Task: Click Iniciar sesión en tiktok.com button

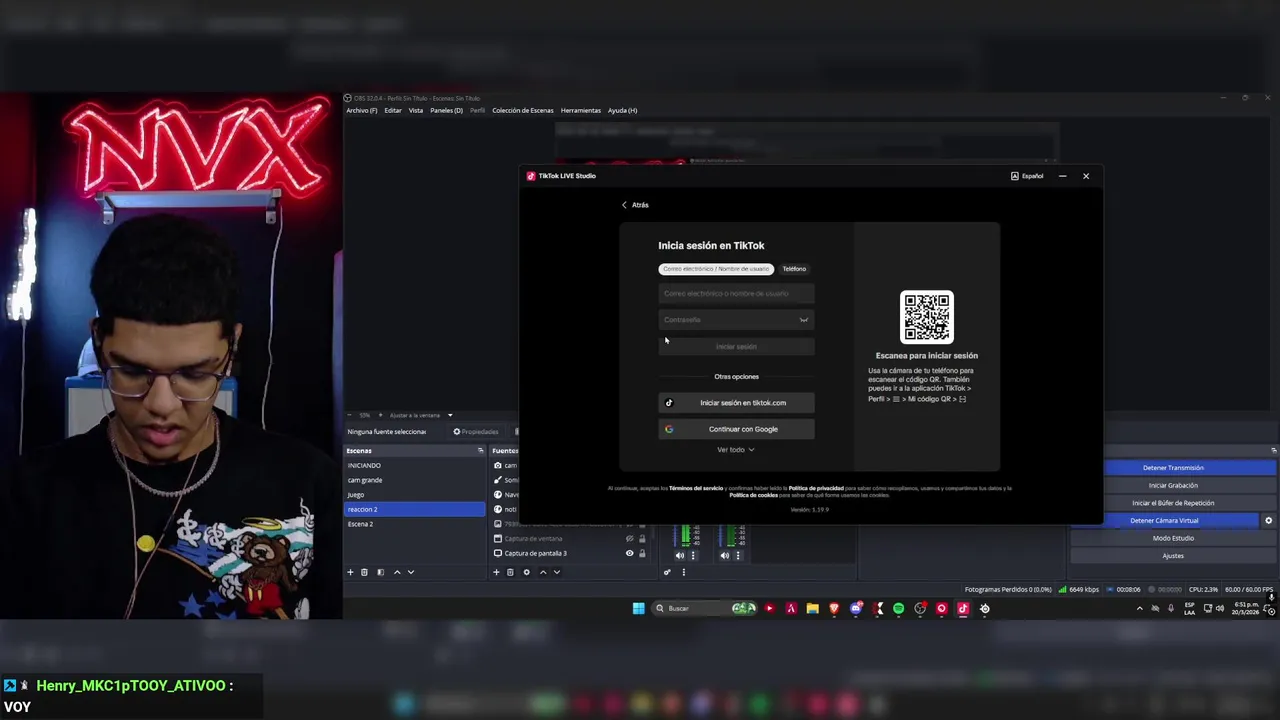Action: (737, 403)
